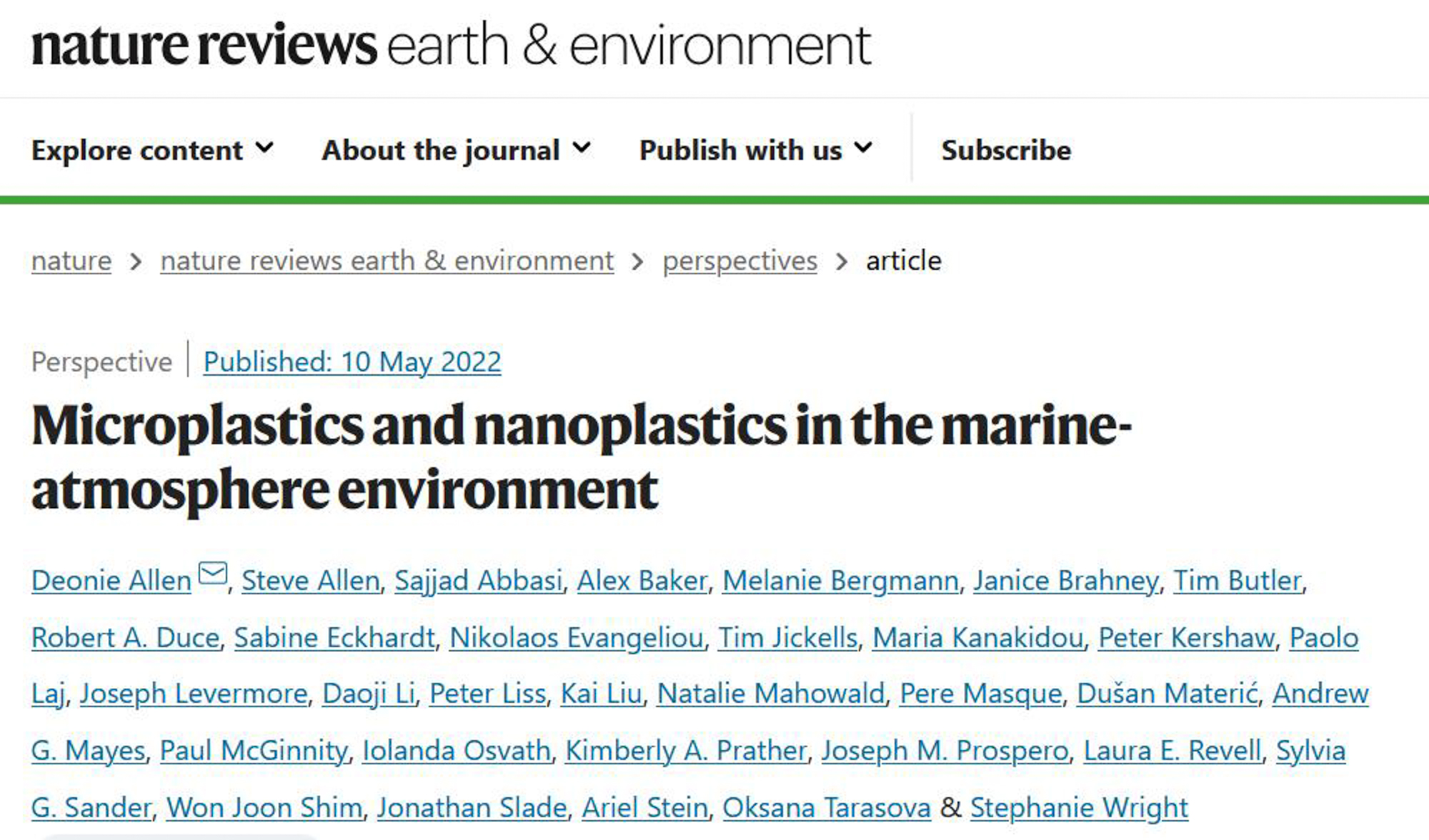Open nature reviews earth & environment breadcrumb
This screenshot has height=840, width=1429.
click(x=387, y=261)
